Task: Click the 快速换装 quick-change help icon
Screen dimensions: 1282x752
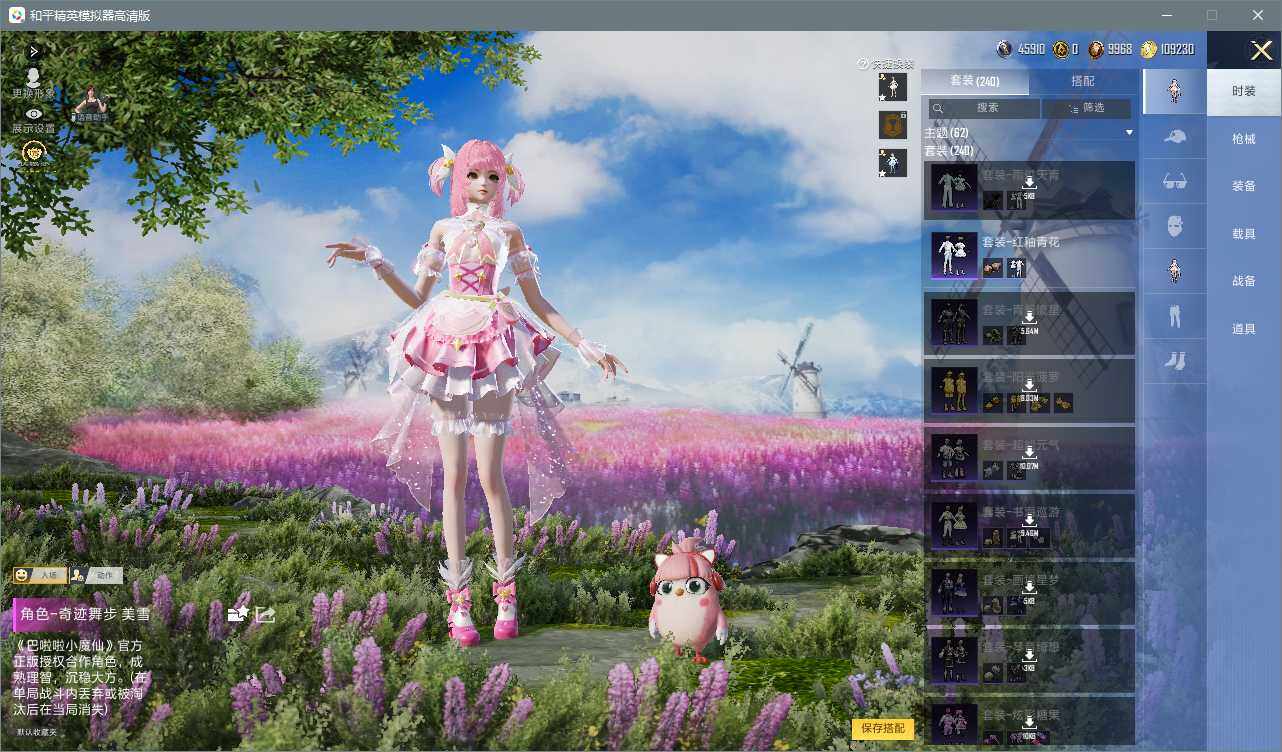Action: [x=862, y=64]
